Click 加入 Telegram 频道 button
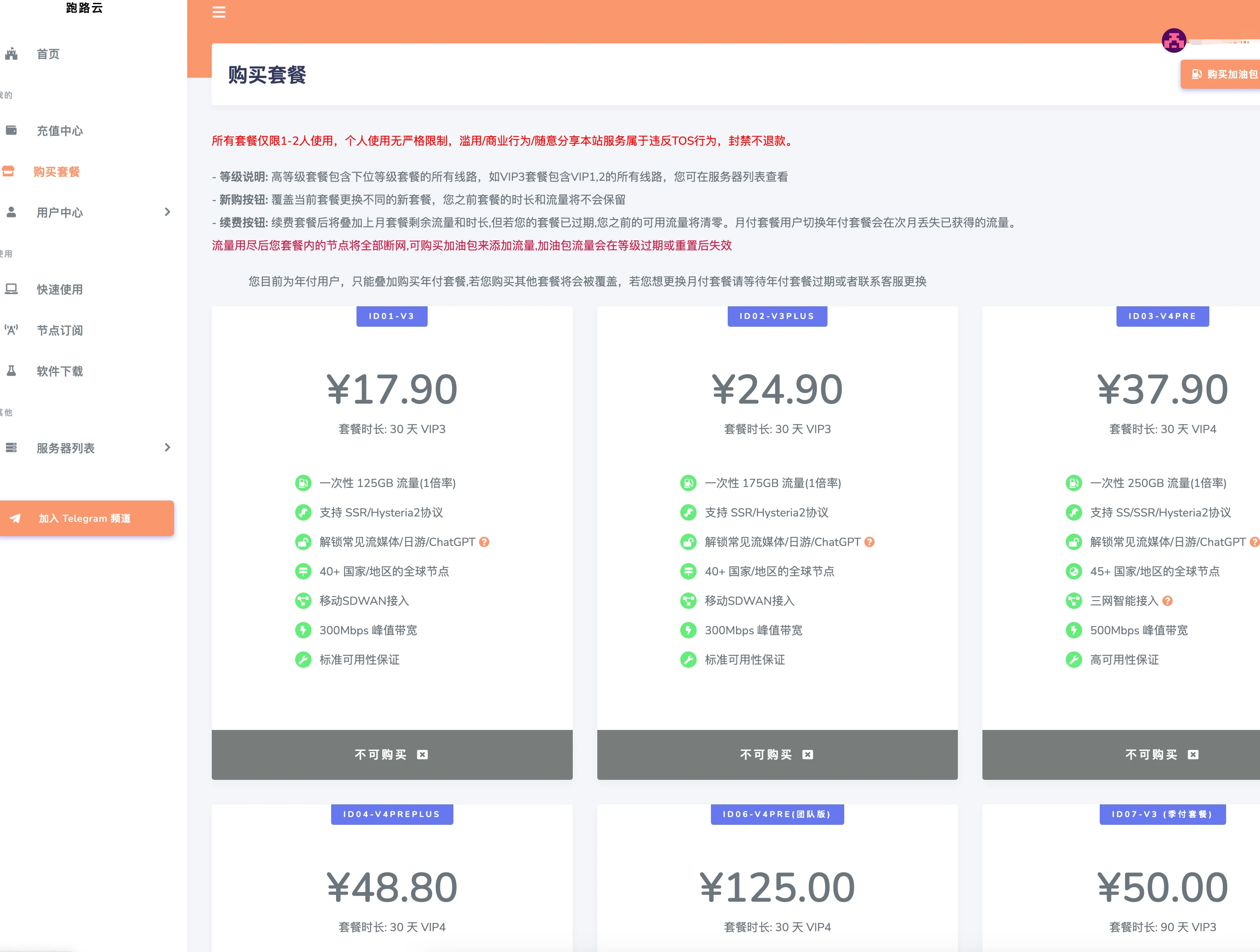This screenshot has height=952, width=1260. [x=87, y=519]
